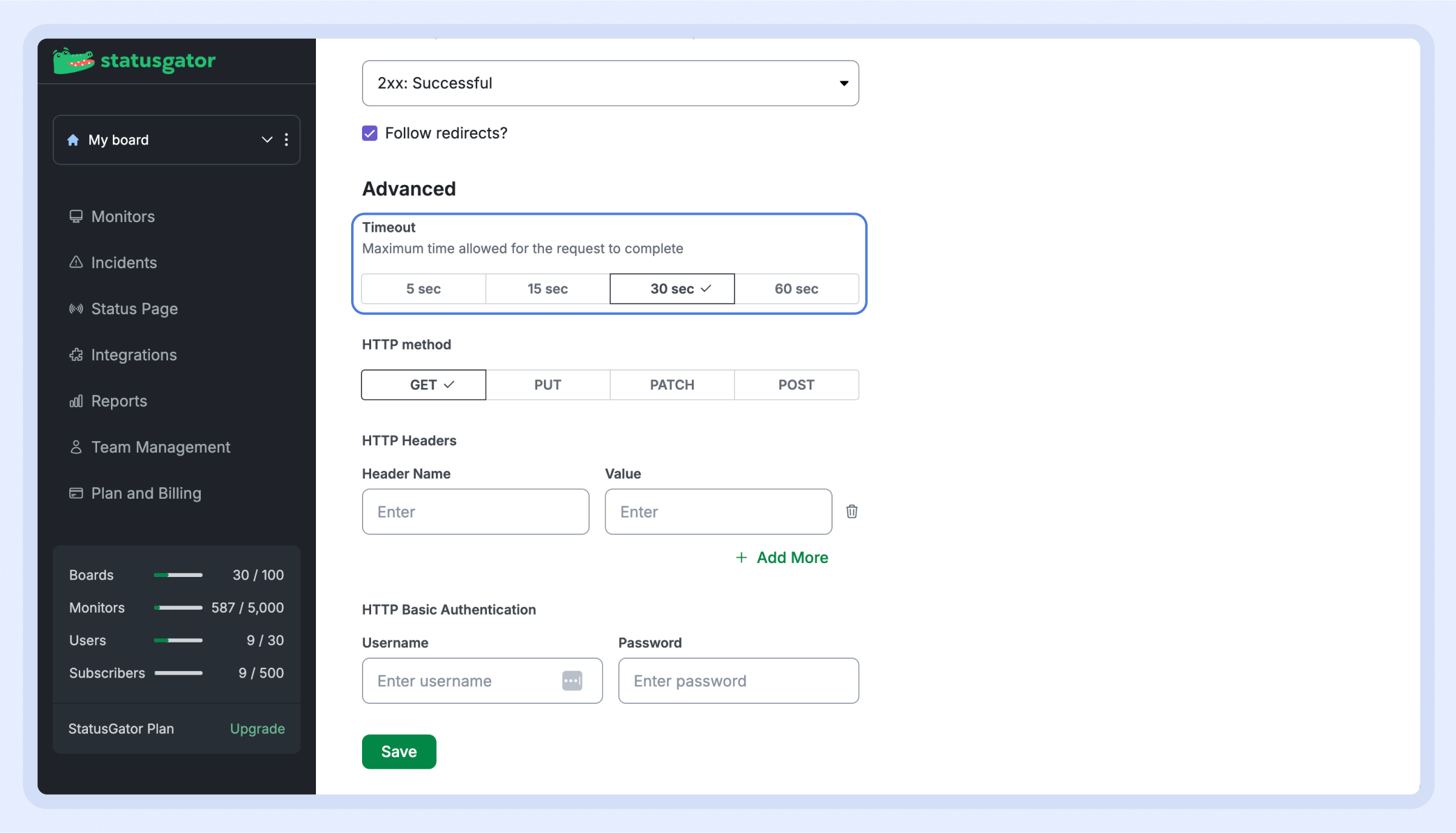Viewport: 1456px width, 833px height.
Task: Click the Upgrade plan link
Action: (257, 729)
